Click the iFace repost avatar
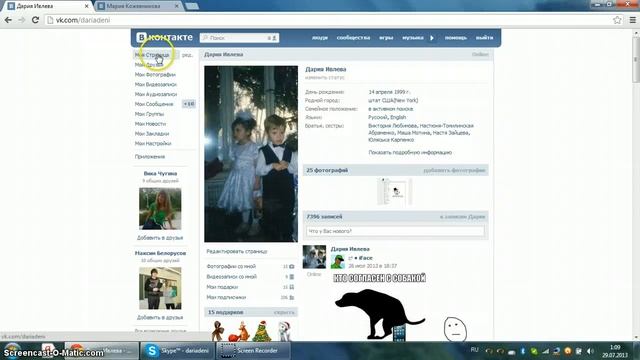The image size is (640, 360). pos(338,261)
